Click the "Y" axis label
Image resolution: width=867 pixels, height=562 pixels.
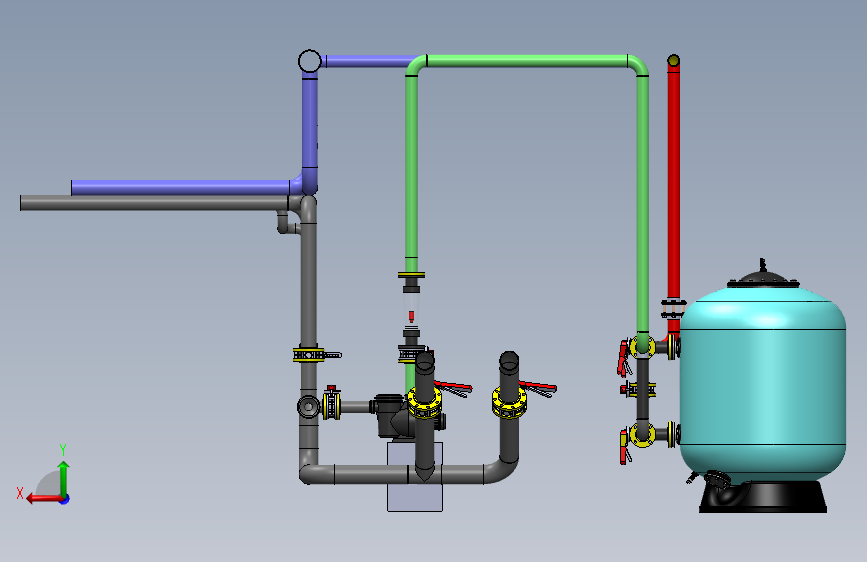63,450
